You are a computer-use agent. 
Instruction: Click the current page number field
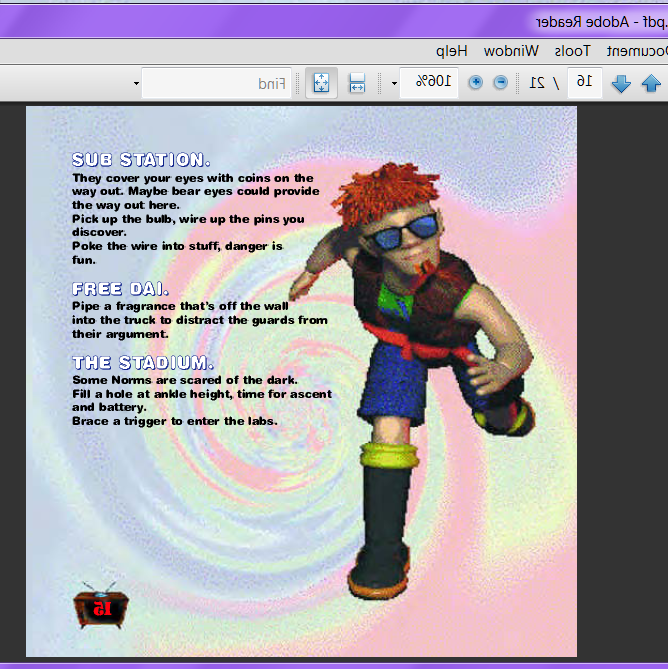click(584, 82)
